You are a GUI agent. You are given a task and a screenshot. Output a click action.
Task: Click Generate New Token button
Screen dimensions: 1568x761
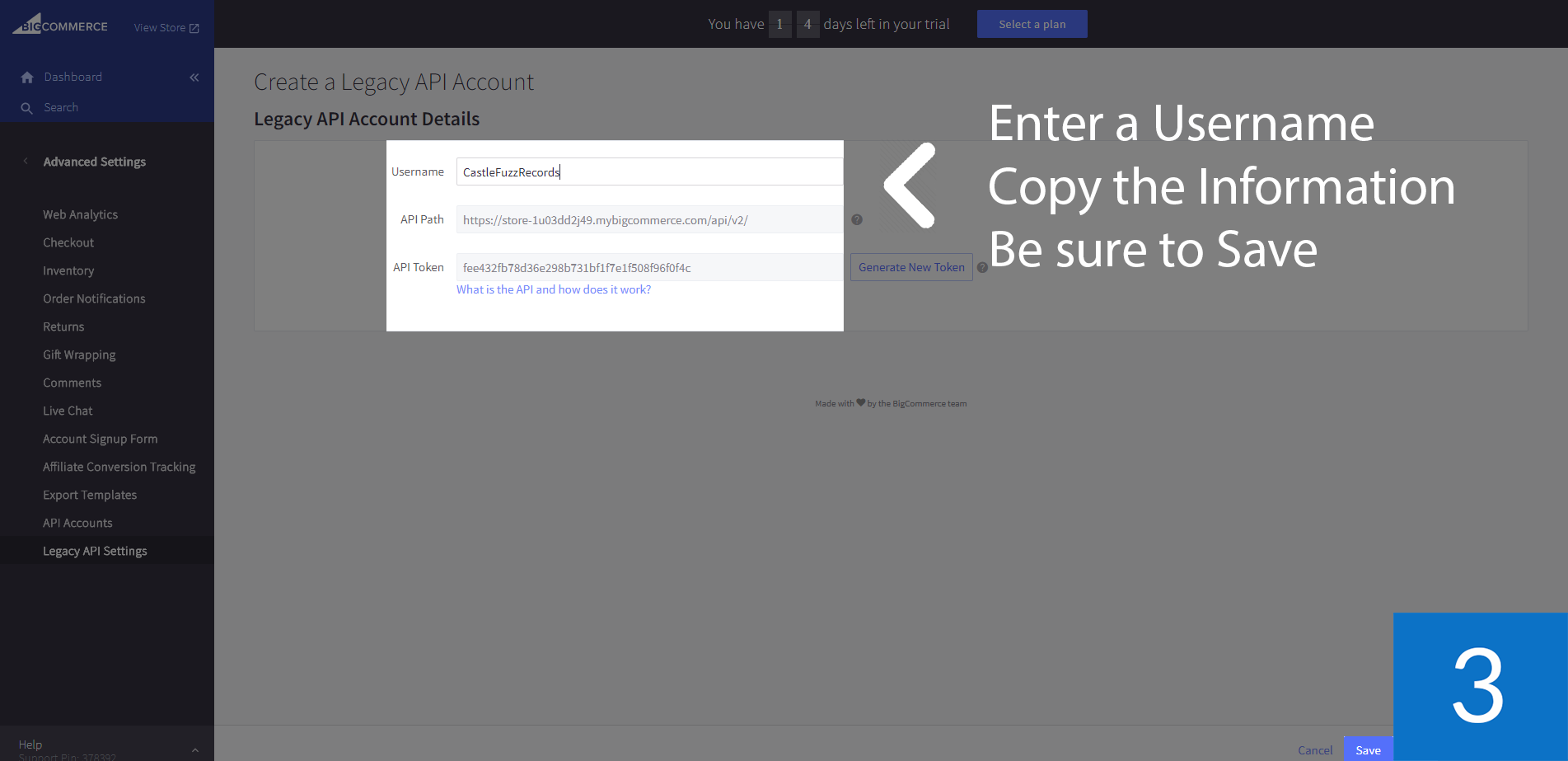[911, 267]
